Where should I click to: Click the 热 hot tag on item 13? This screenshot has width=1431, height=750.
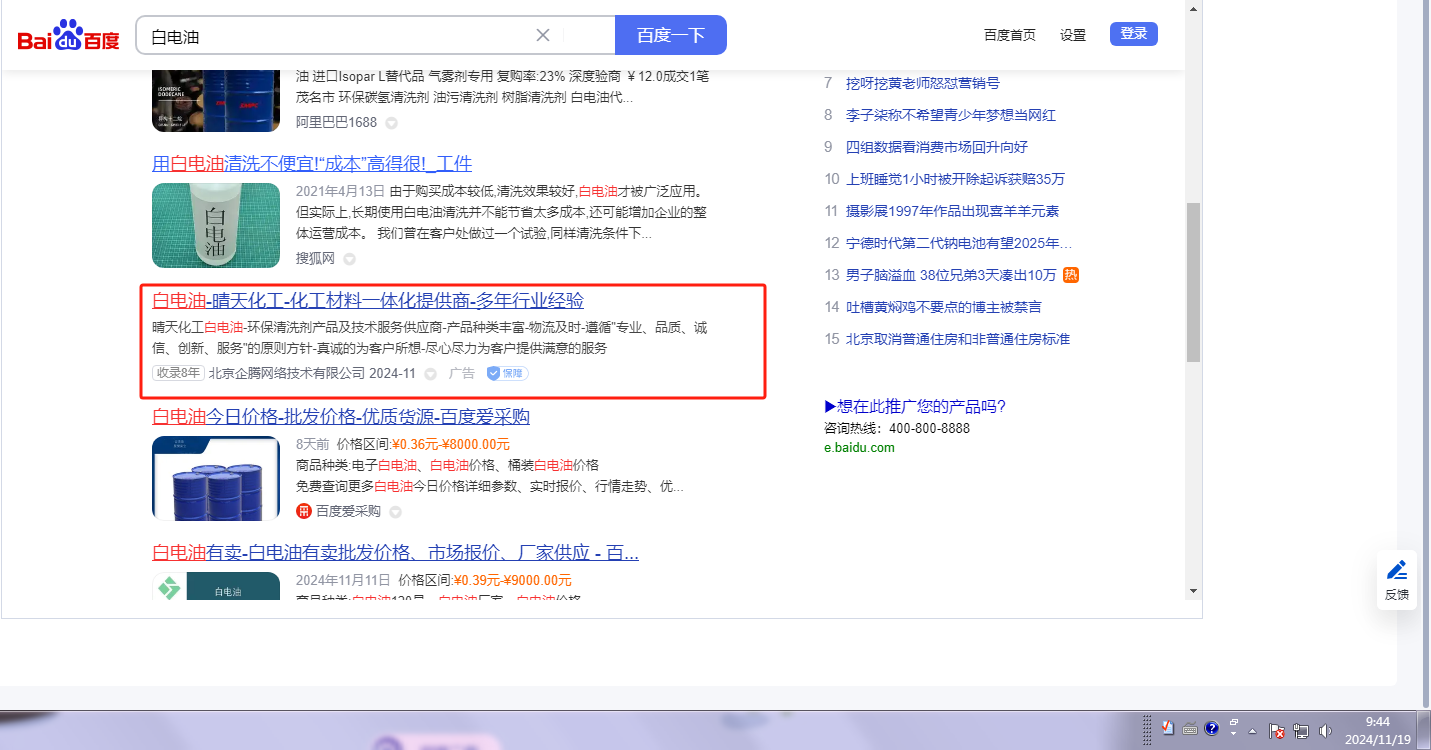(x=1071, y=275)
